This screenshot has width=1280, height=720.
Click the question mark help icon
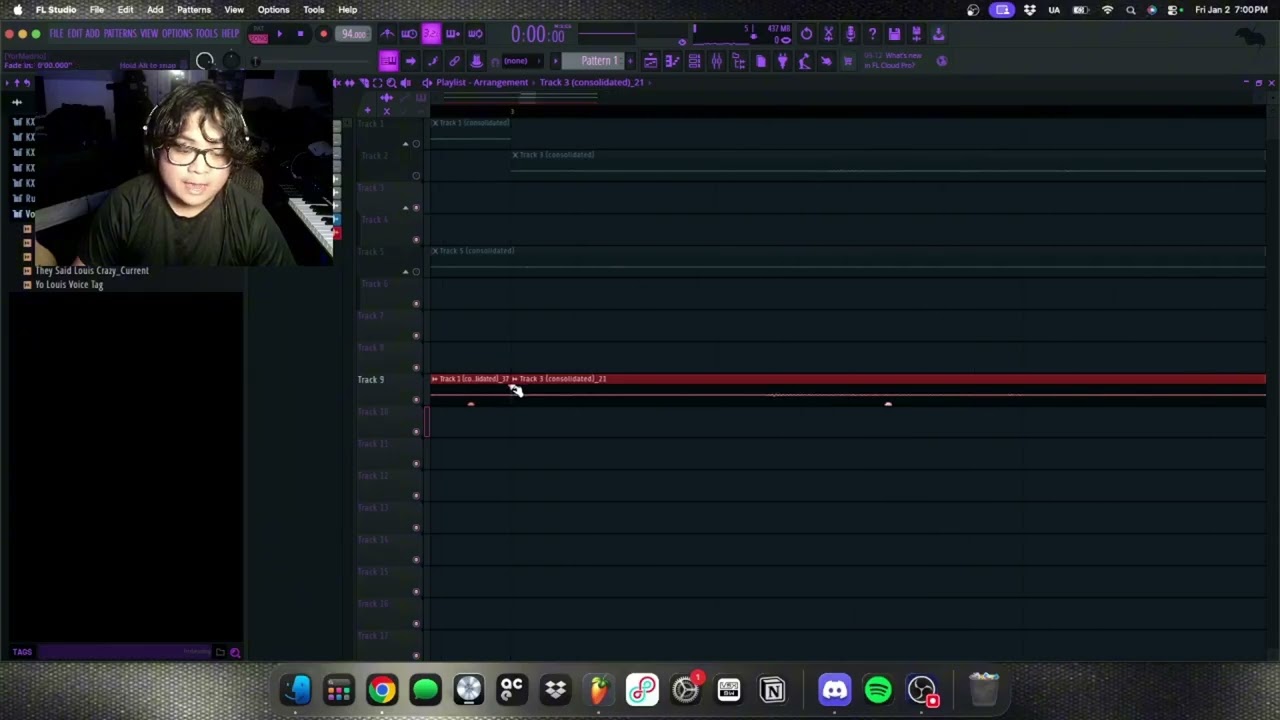click(872, 34)
